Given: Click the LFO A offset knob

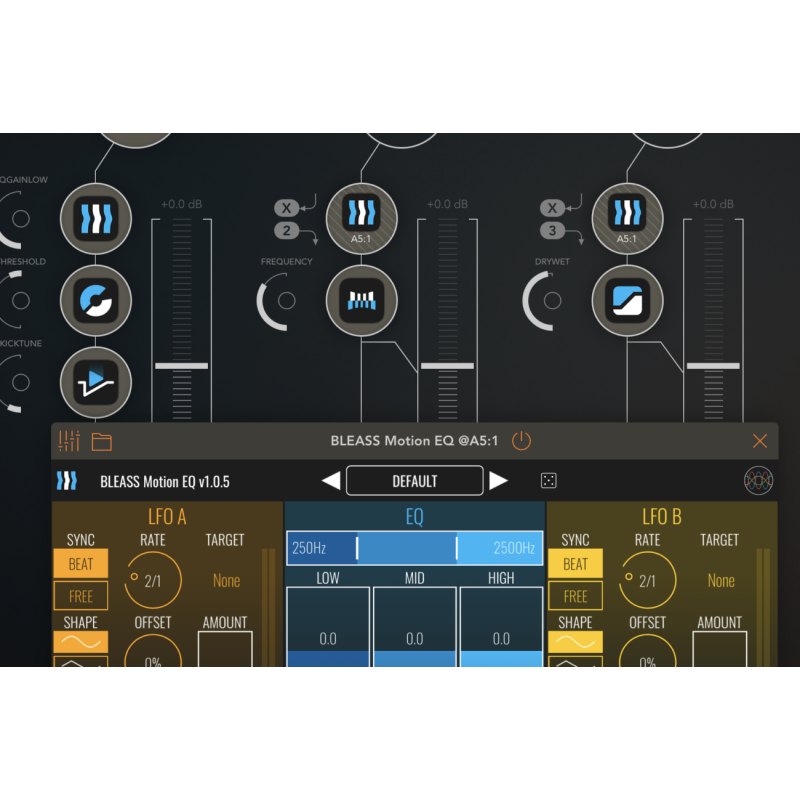Looking at the screenshot, I should tap(153, 651).
